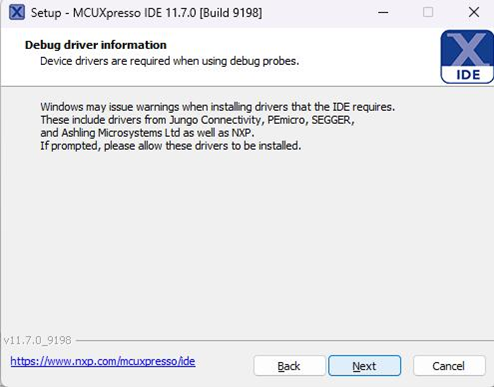
Task: Click the large X graphic in the header logo
Action: tap(468, 49)
